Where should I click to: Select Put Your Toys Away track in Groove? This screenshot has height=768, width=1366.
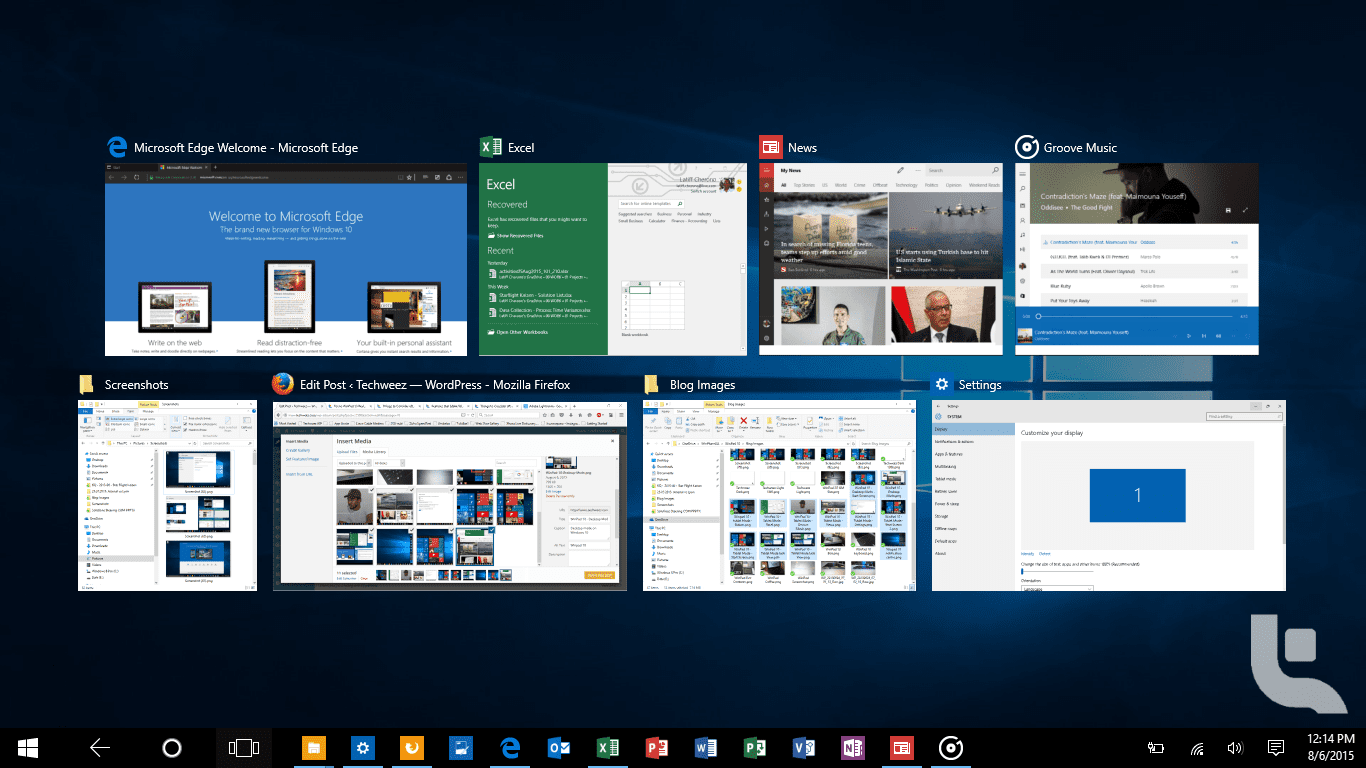tap(1144, 300)
